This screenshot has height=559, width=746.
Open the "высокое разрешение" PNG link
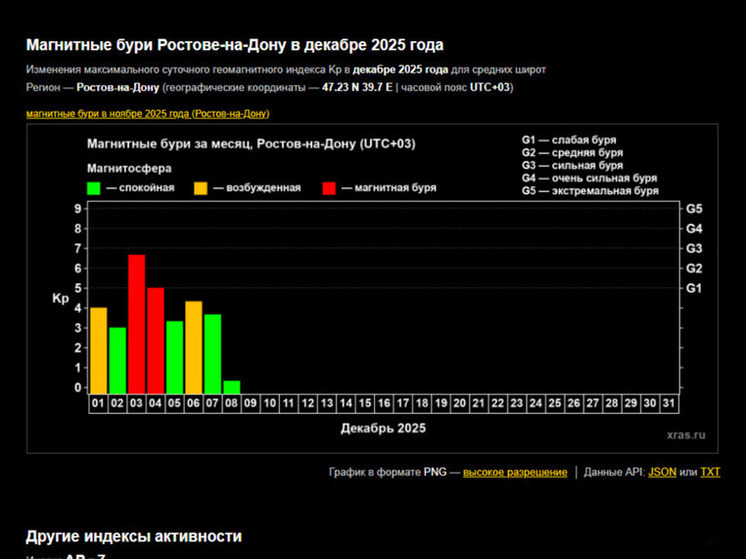(514, 472)
